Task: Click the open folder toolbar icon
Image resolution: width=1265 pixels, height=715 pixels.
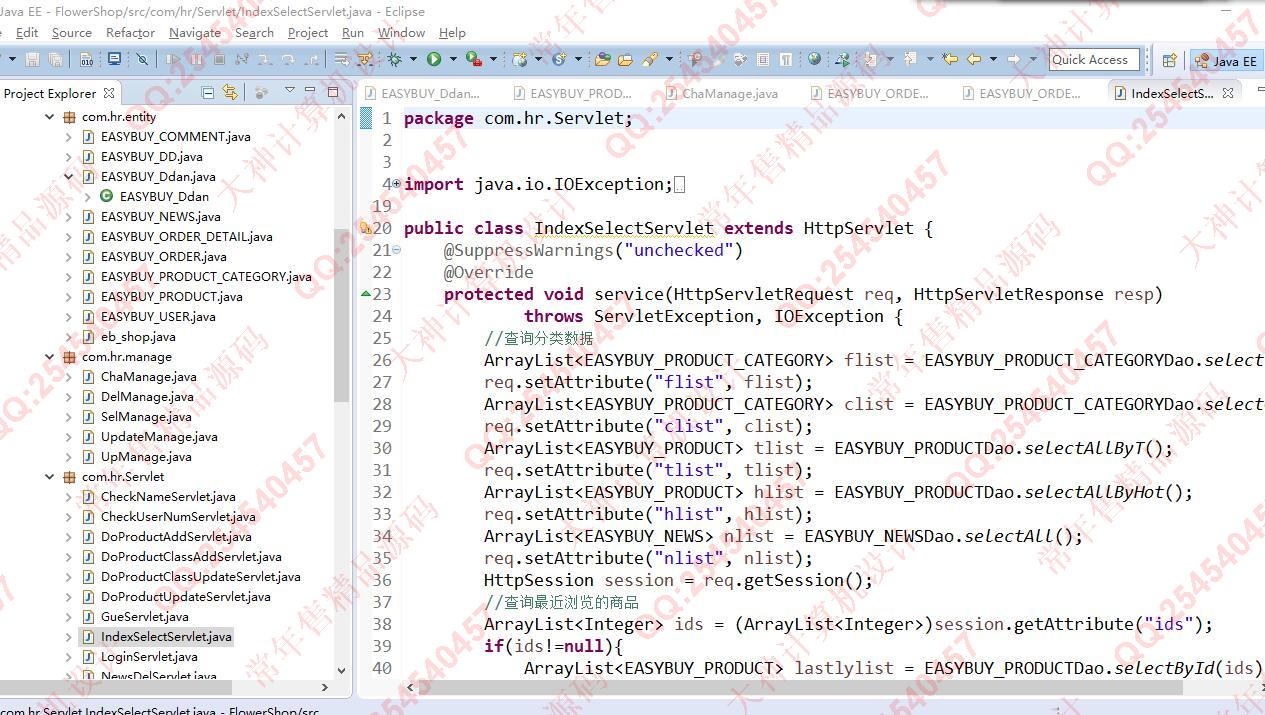Action: 625,60
